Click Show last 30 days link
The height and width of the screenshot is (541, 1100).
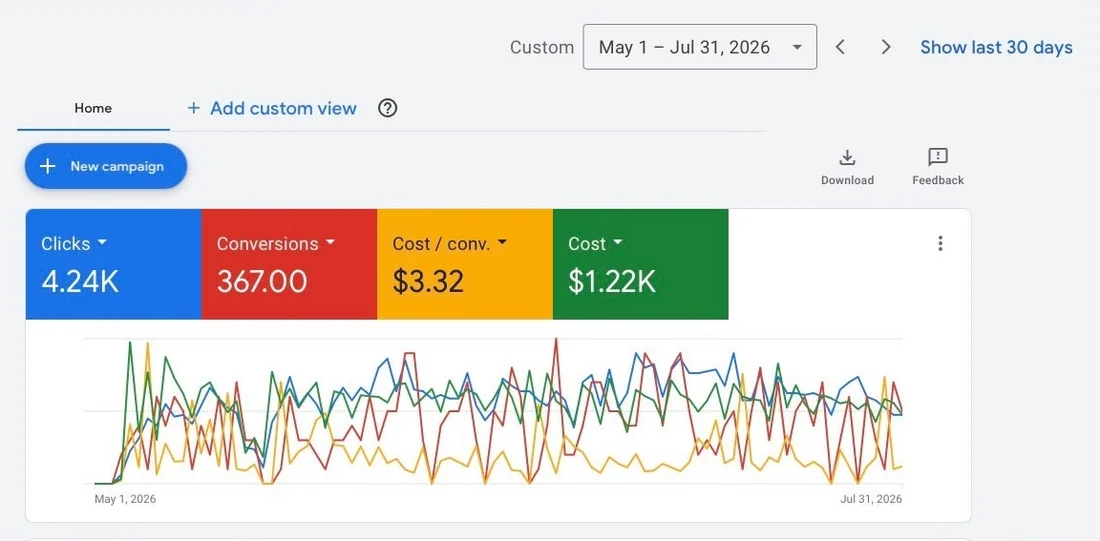(x=996, y=47)
